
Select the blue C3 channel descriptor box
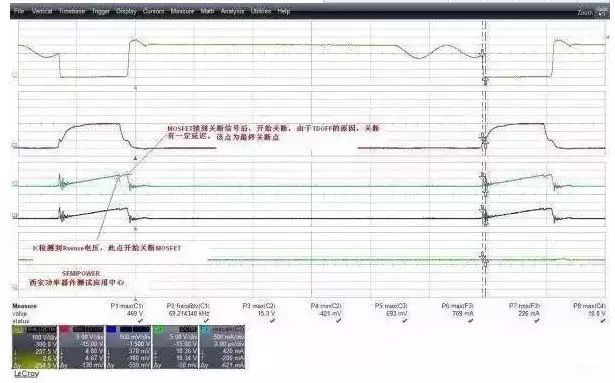pos(128,347)
